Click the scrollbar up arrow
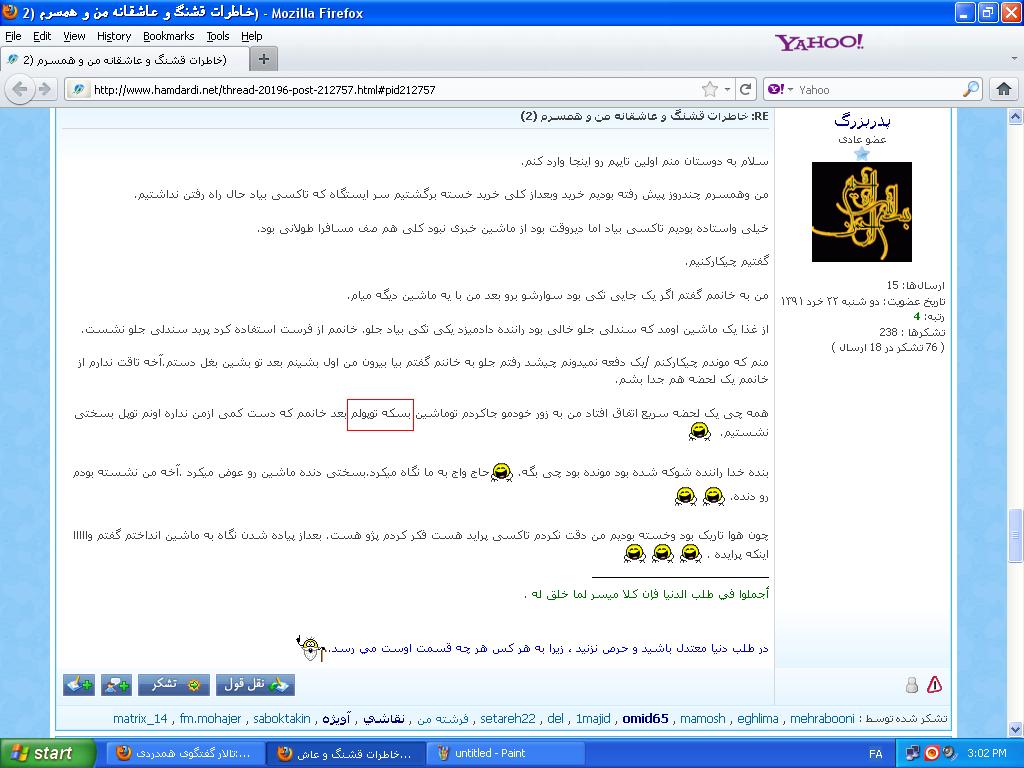1024x768 pixels. click(x=1016, y=117)
